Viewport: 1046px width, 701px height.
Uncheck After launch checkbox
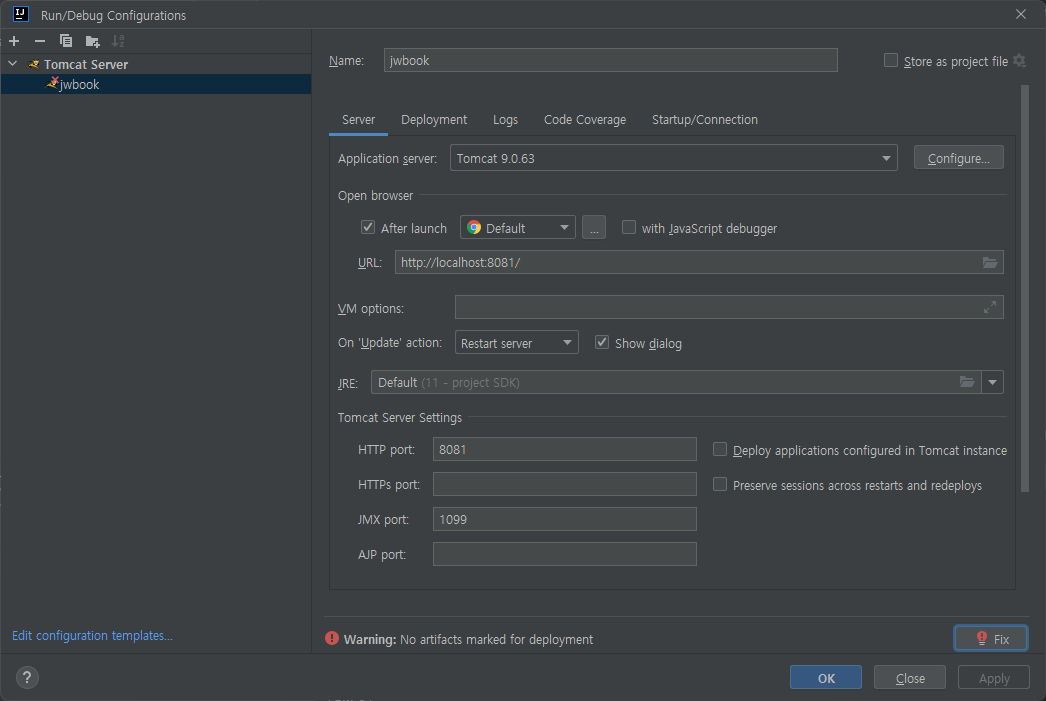pos(368,227)
